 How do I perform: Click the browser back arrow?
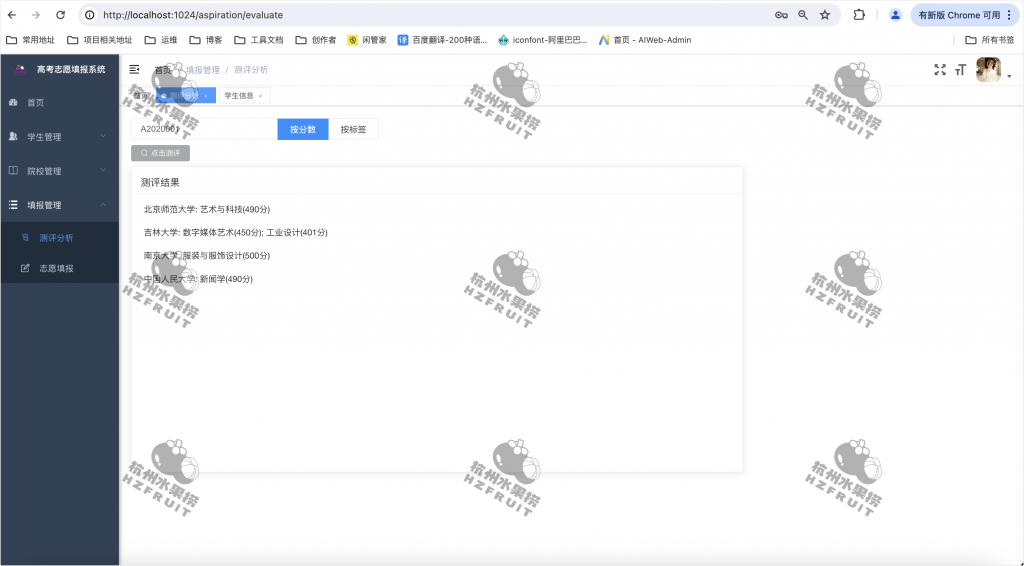click(12, 15)
